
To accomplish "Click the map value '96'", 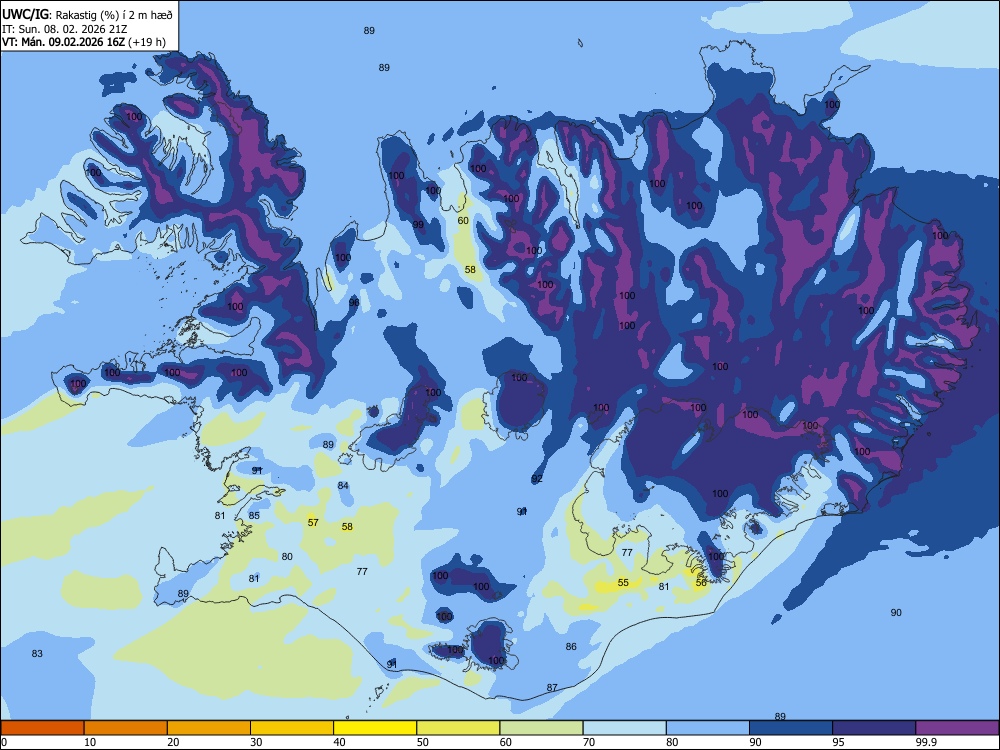I will 354,303.
